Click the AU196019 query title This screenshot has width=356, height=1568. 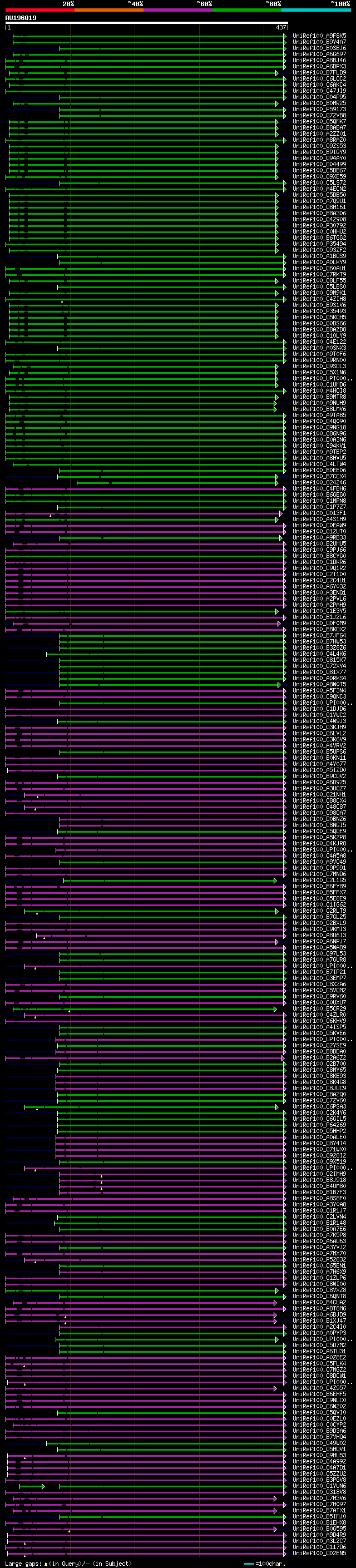(x=21, y=18)
